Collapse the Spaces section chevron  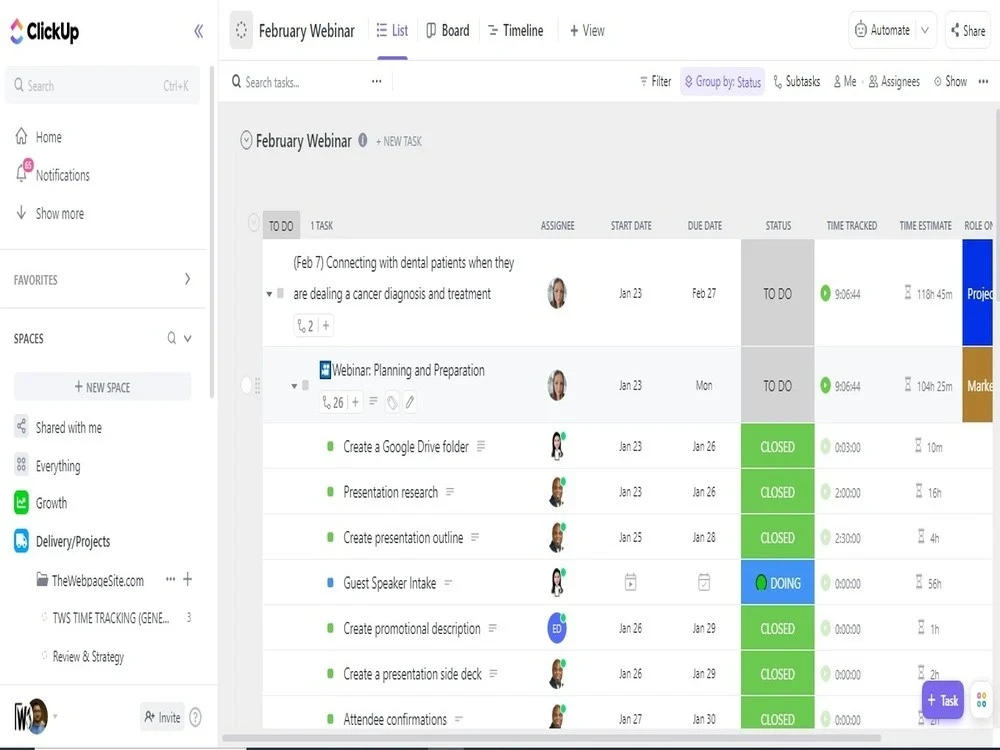[188, 338]
